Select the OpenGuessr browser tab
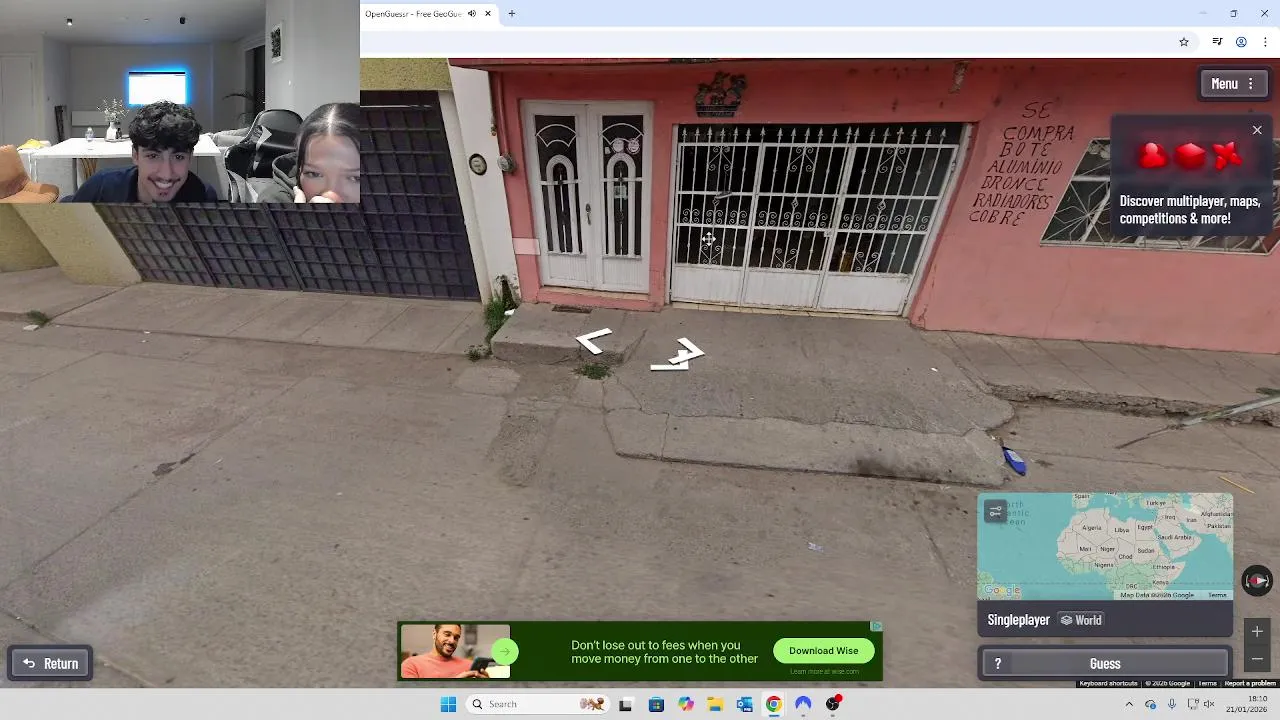 (428, 14)
